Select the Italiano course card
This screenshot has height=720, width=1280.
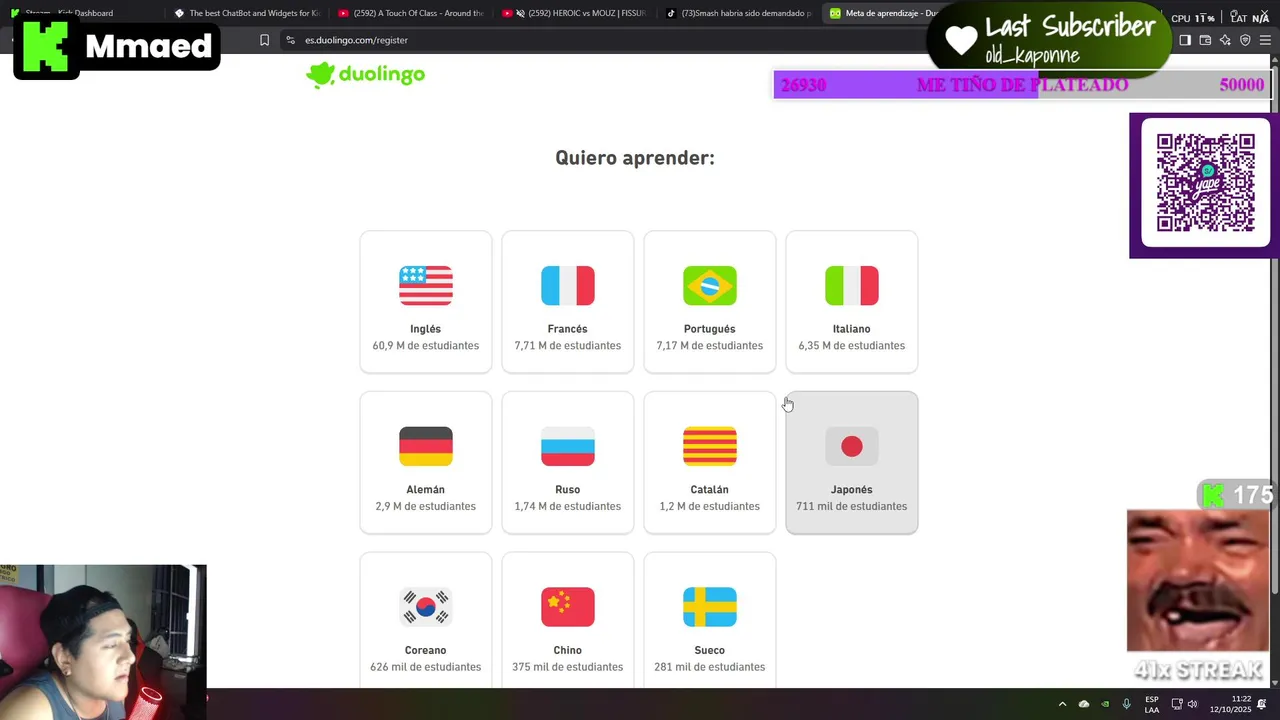(852, 302)
